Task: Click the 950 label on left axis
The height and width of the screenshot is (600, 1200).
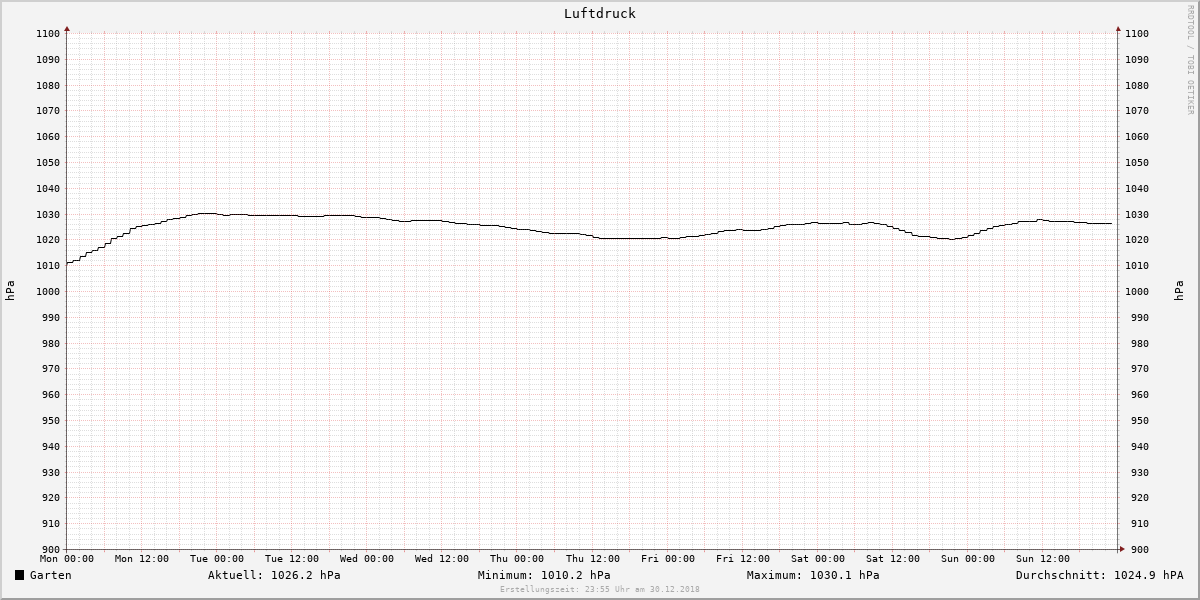Action: 52,421
